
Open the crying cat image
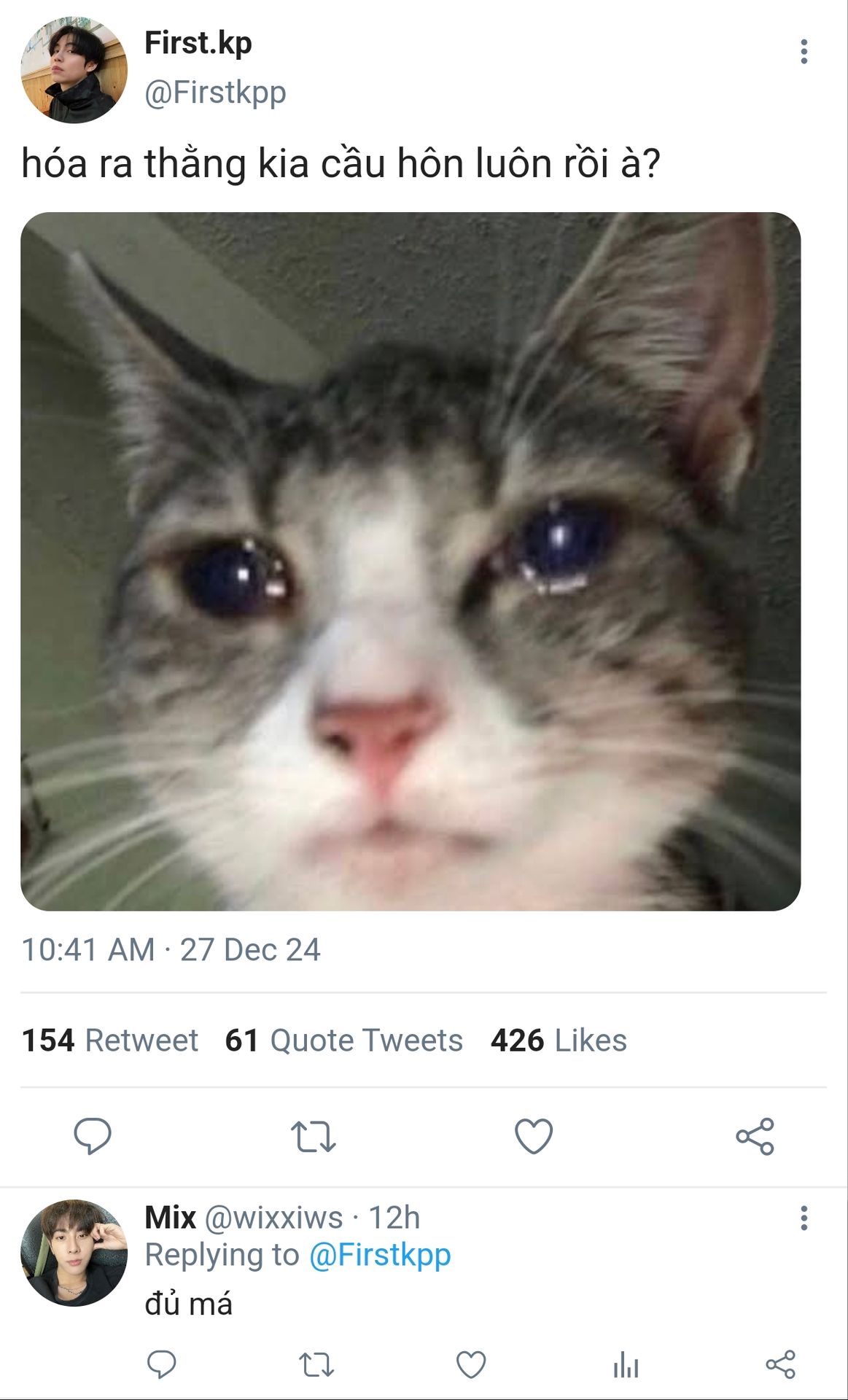(411, 561)
